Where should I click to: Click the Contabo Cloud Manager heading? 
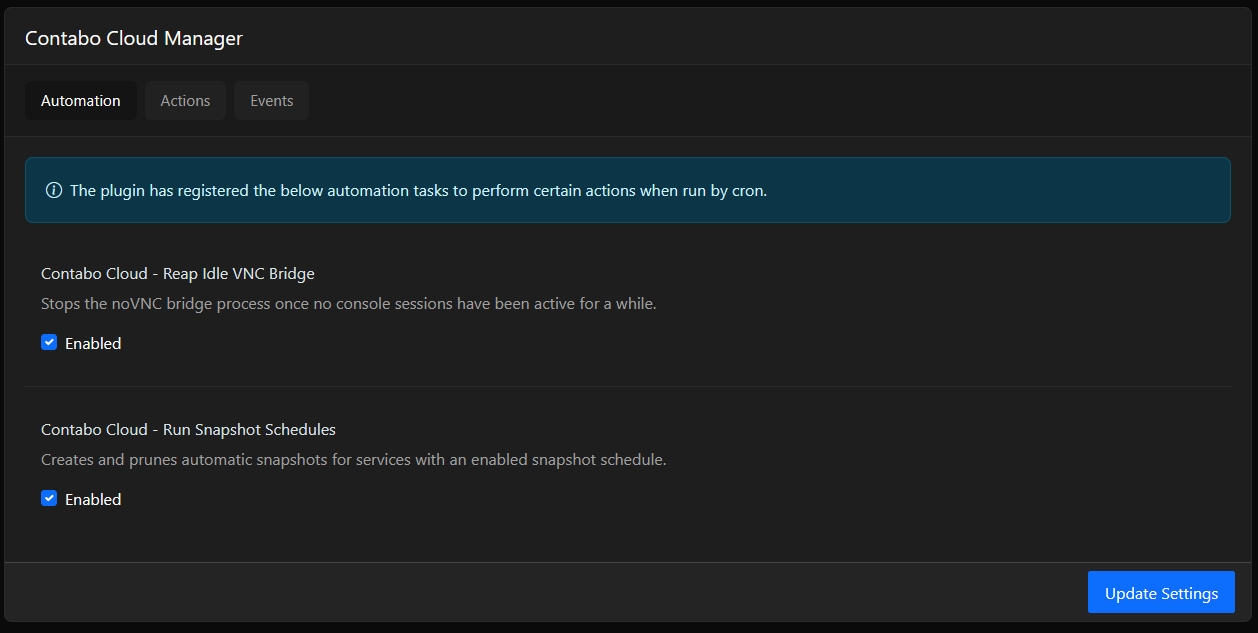134,38
